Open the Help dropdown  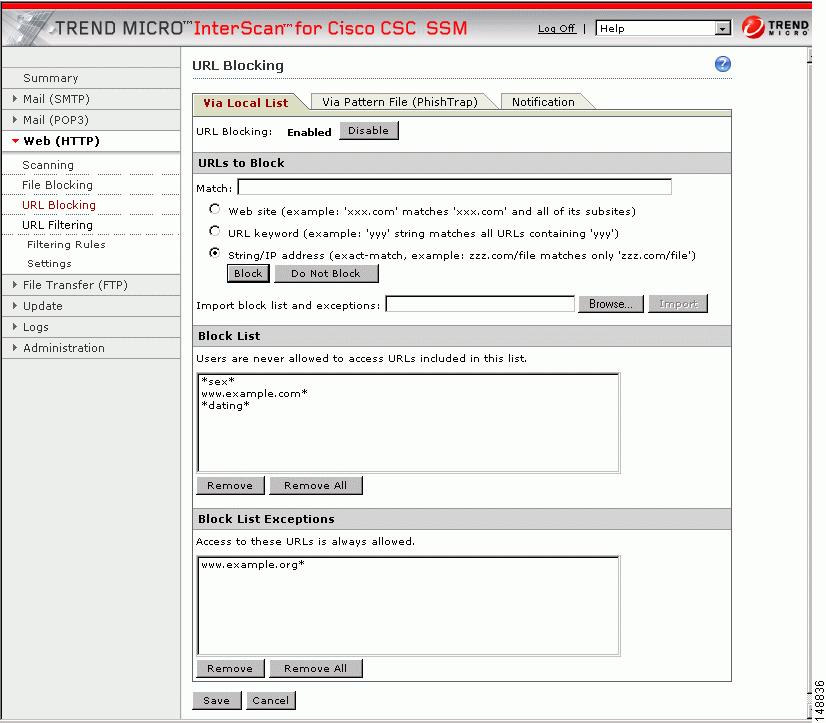(x=663, y=28)
